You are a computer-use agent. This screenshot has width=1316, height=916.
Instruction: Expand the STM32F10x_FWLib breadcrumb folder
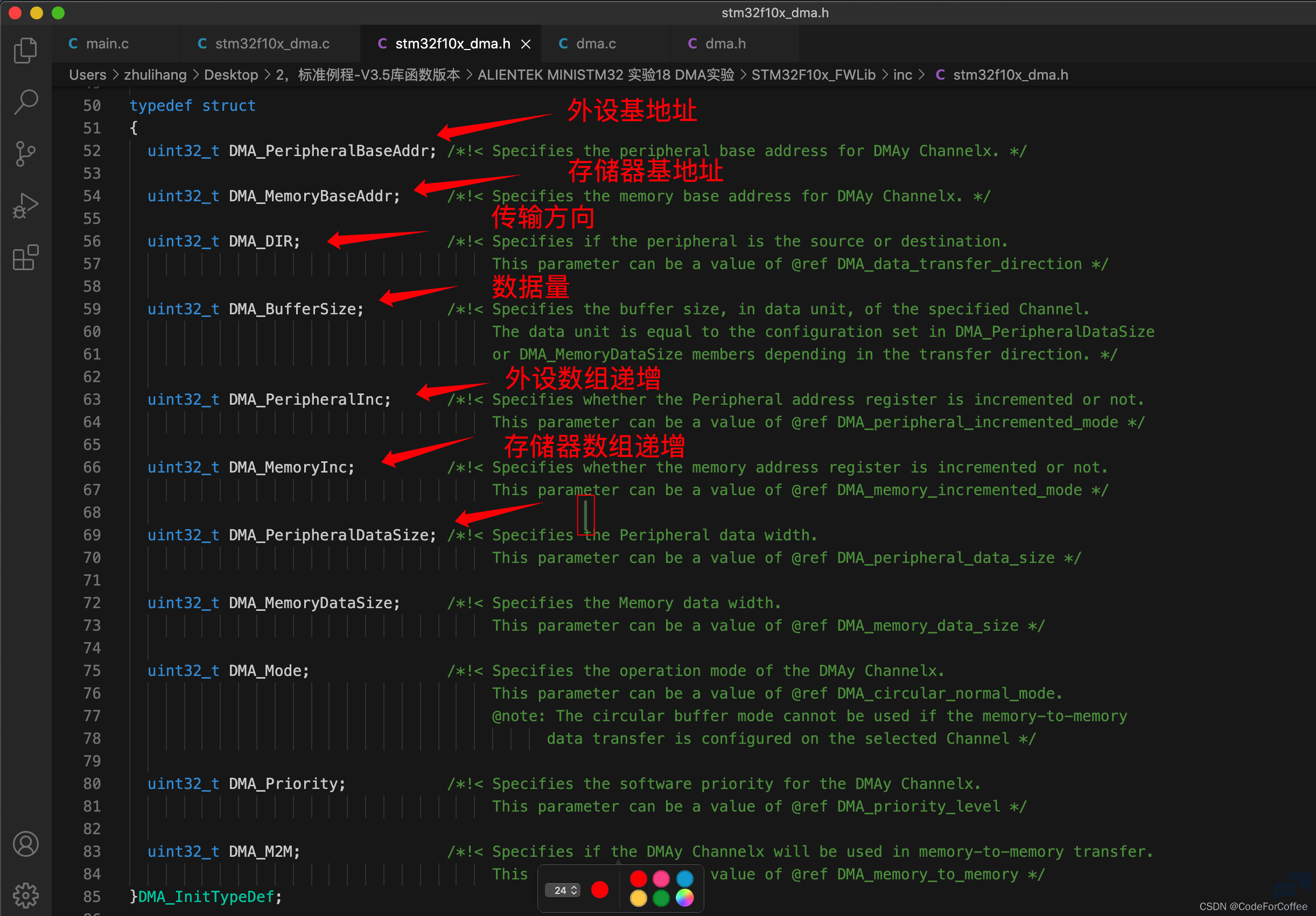coord(813,75)
